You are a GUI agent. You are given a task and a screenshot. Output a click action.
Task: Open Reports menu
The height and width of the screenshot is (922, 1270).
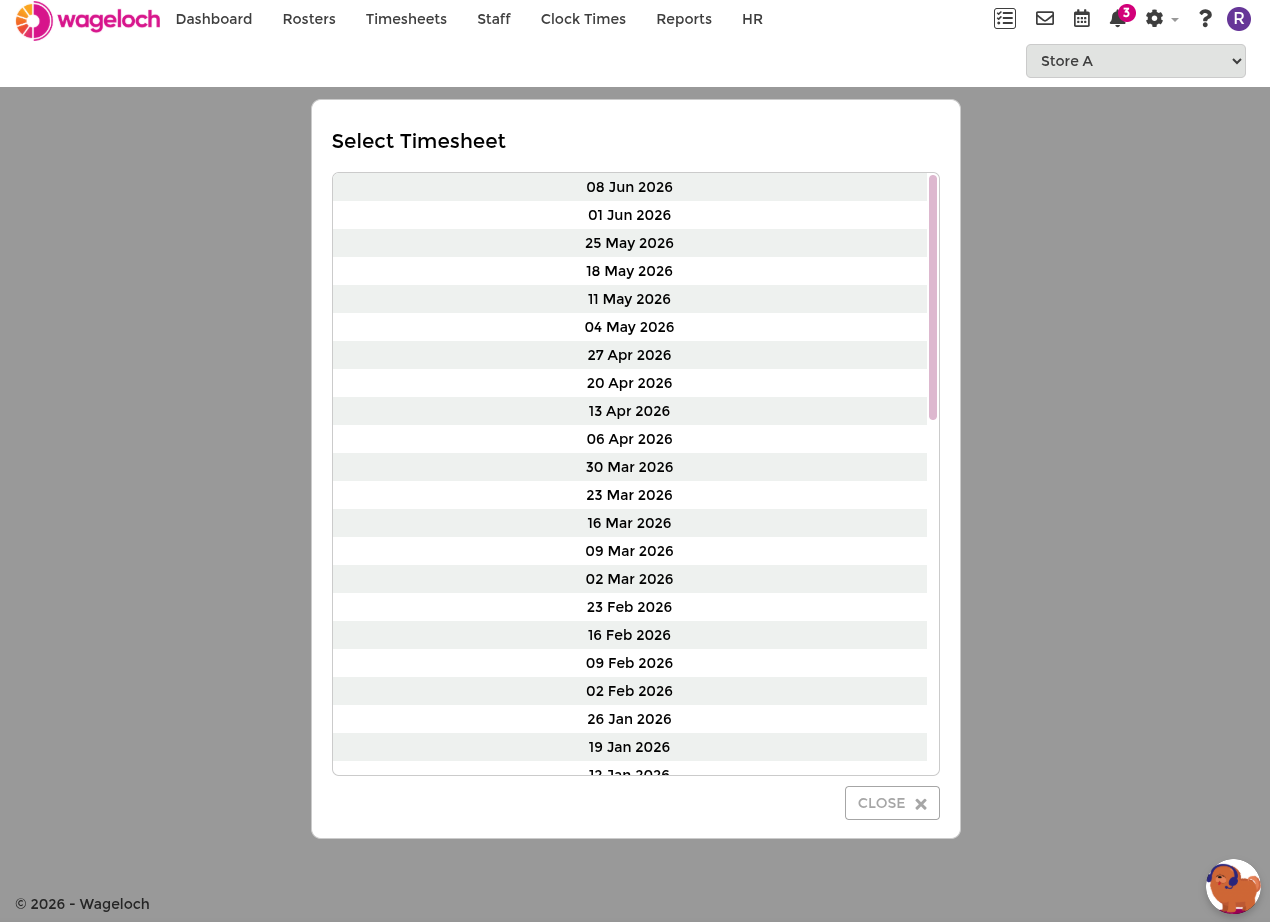point(684,19)
